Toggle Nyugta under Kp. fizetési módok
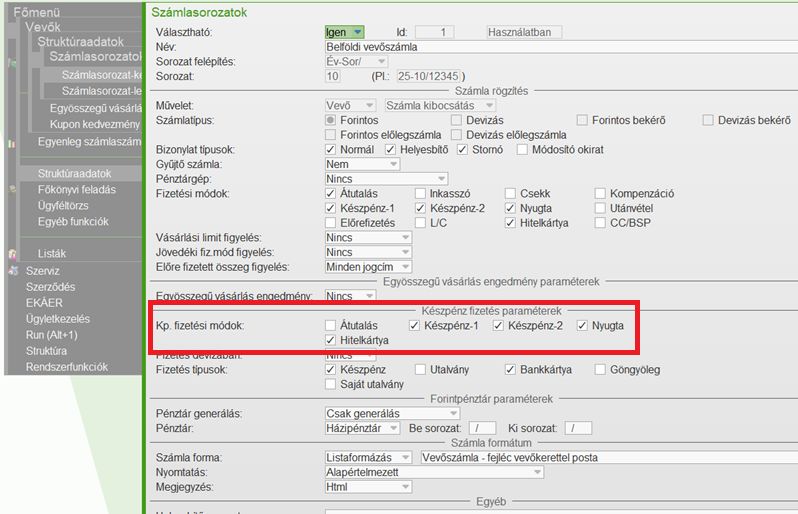Viewport: 798px width, 514px height. [x=582, y=325]
